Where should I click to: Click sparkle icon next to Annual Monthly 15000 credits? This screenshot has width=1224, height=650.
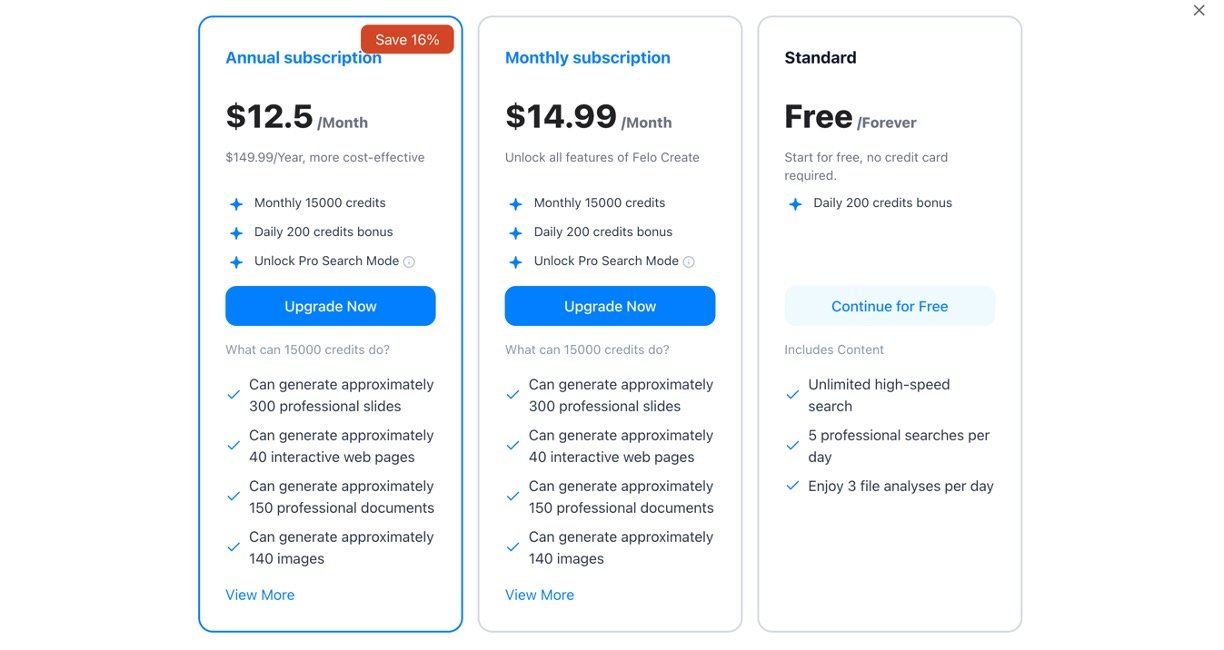click(236, 204)
